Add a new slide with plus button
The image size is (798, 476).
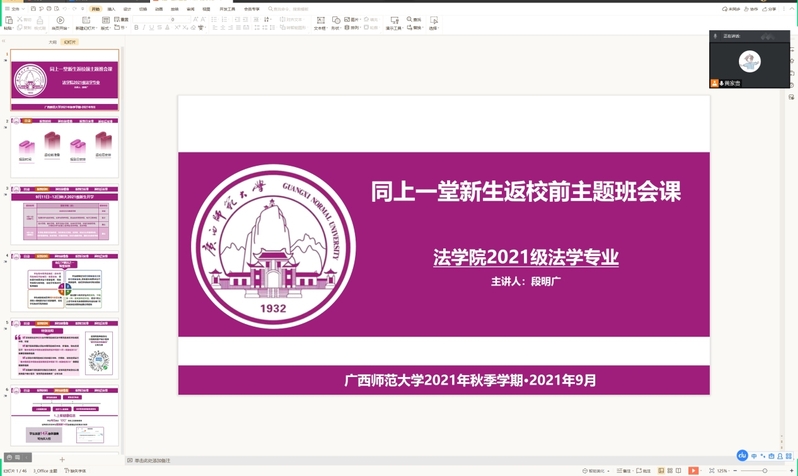click(62, 459)
